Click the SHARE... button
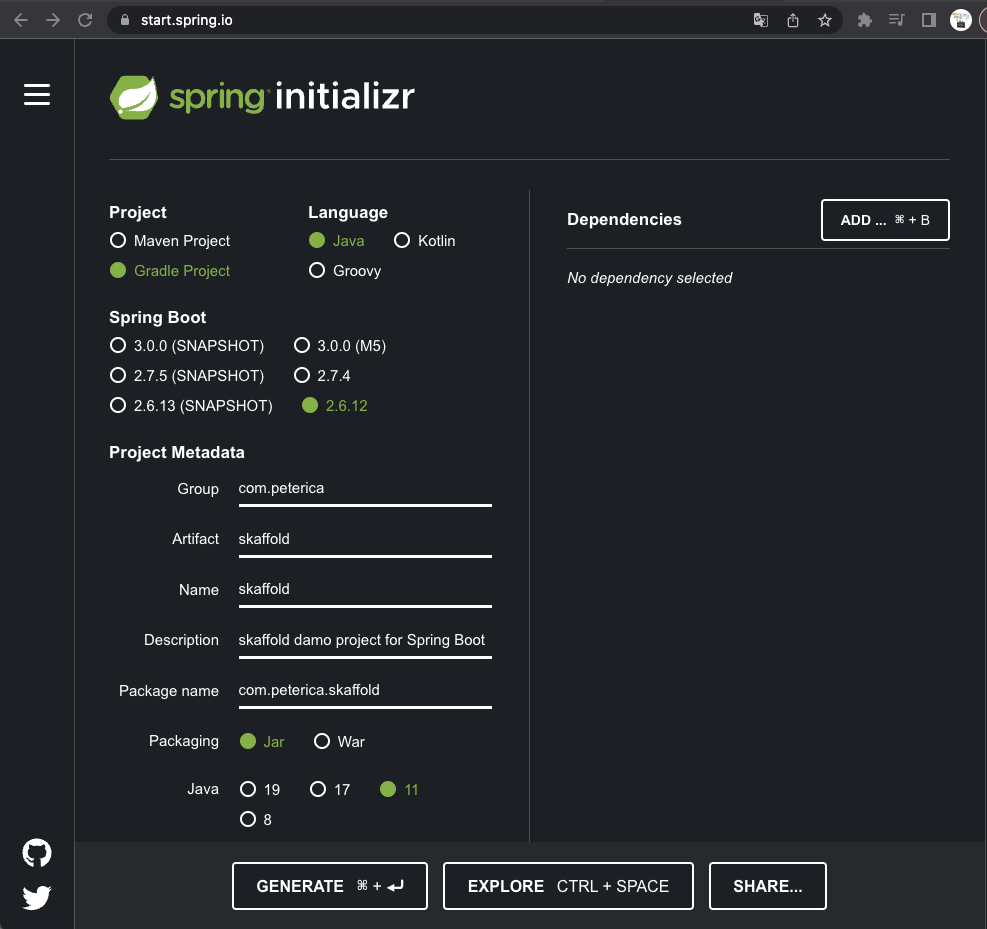Viewport: 987px width, 929px height. click(767, 886)
